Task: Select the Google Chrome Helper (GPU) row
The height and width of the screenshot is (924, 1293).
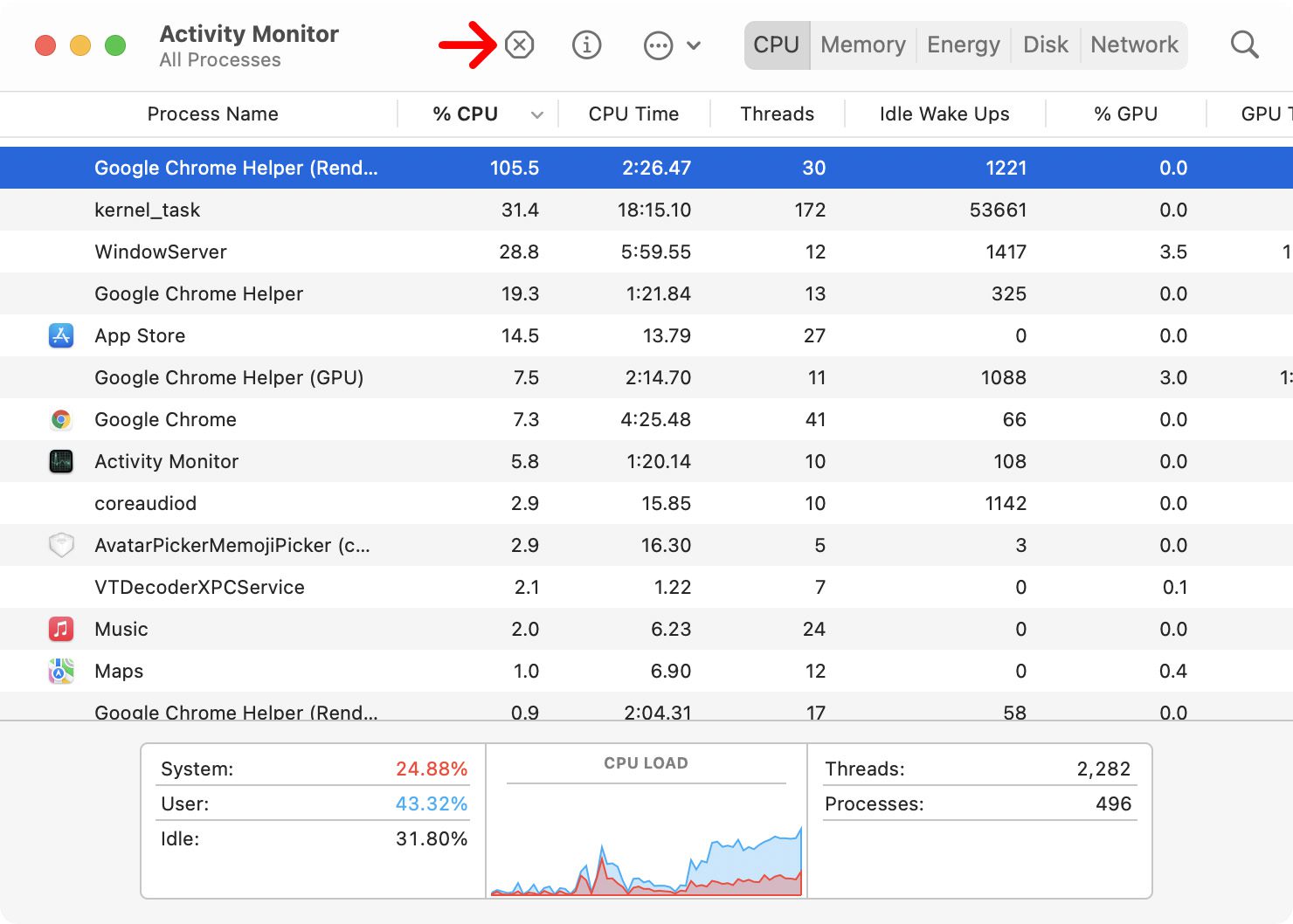Action: tap(646, 377)
